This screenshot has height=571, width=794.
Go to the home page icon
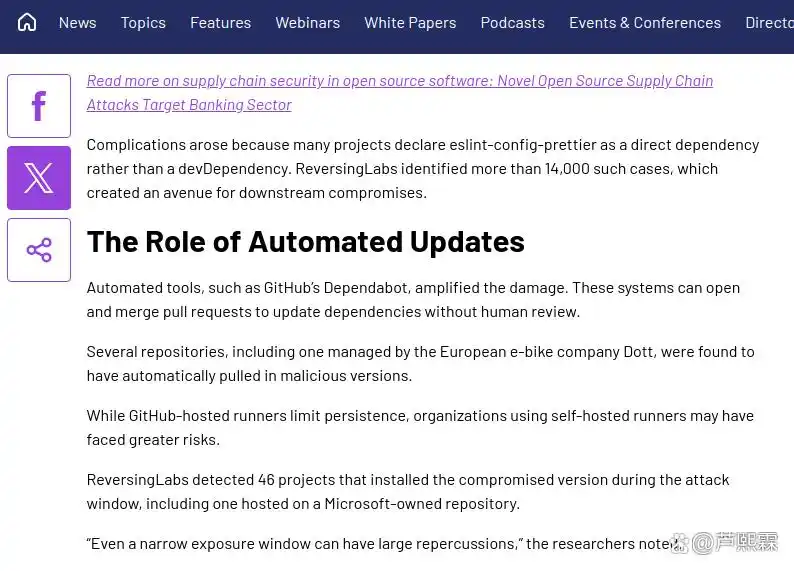click(x=27, y=22)
